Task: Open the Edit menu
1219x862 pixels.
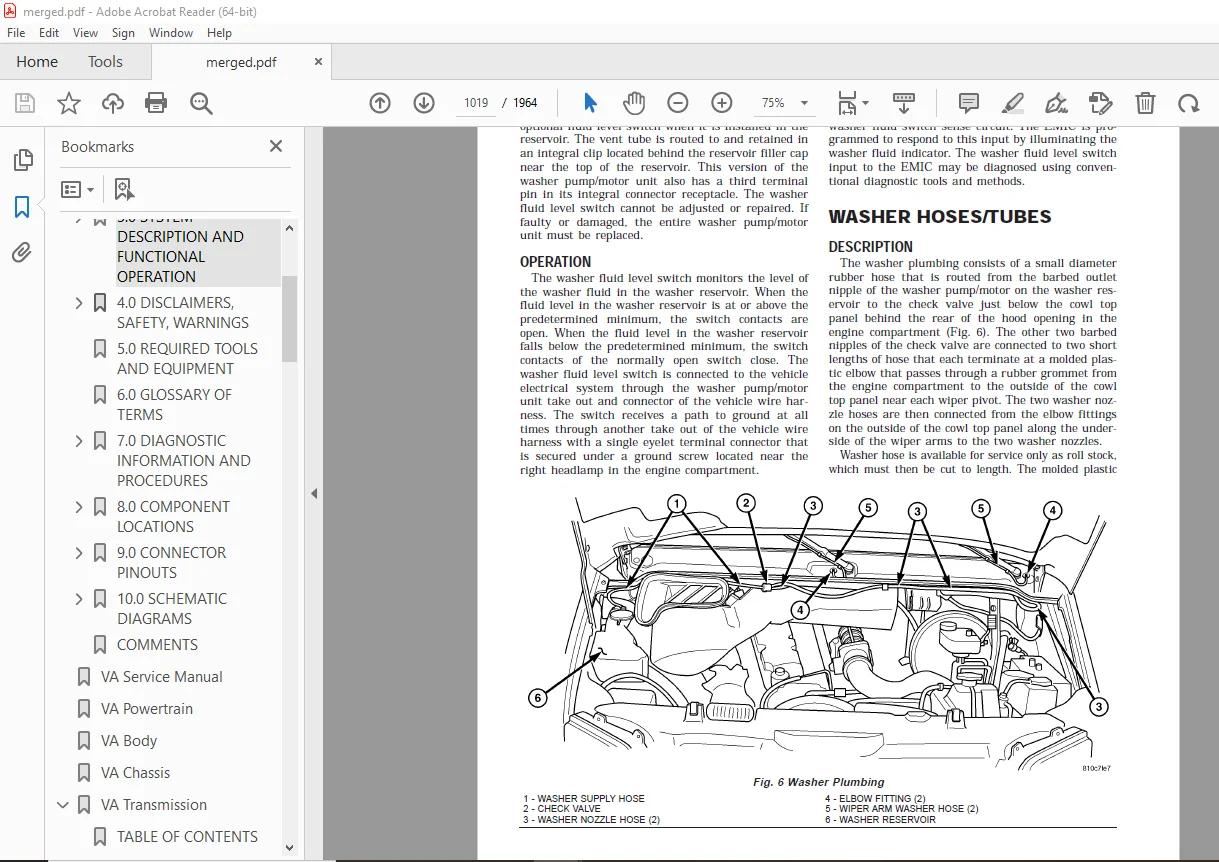Action: coord(49,33)
